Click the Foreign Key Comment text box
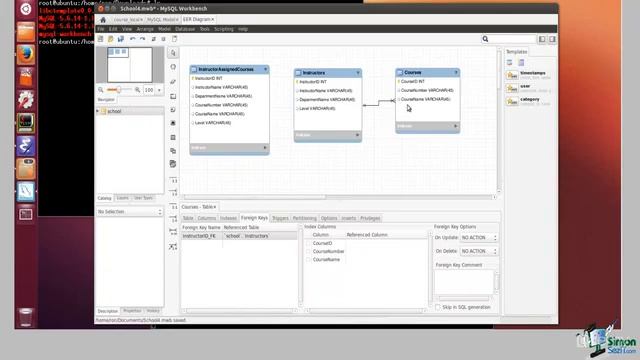The width and height of the screenshot is (640, 360). (x=464, y=282)
